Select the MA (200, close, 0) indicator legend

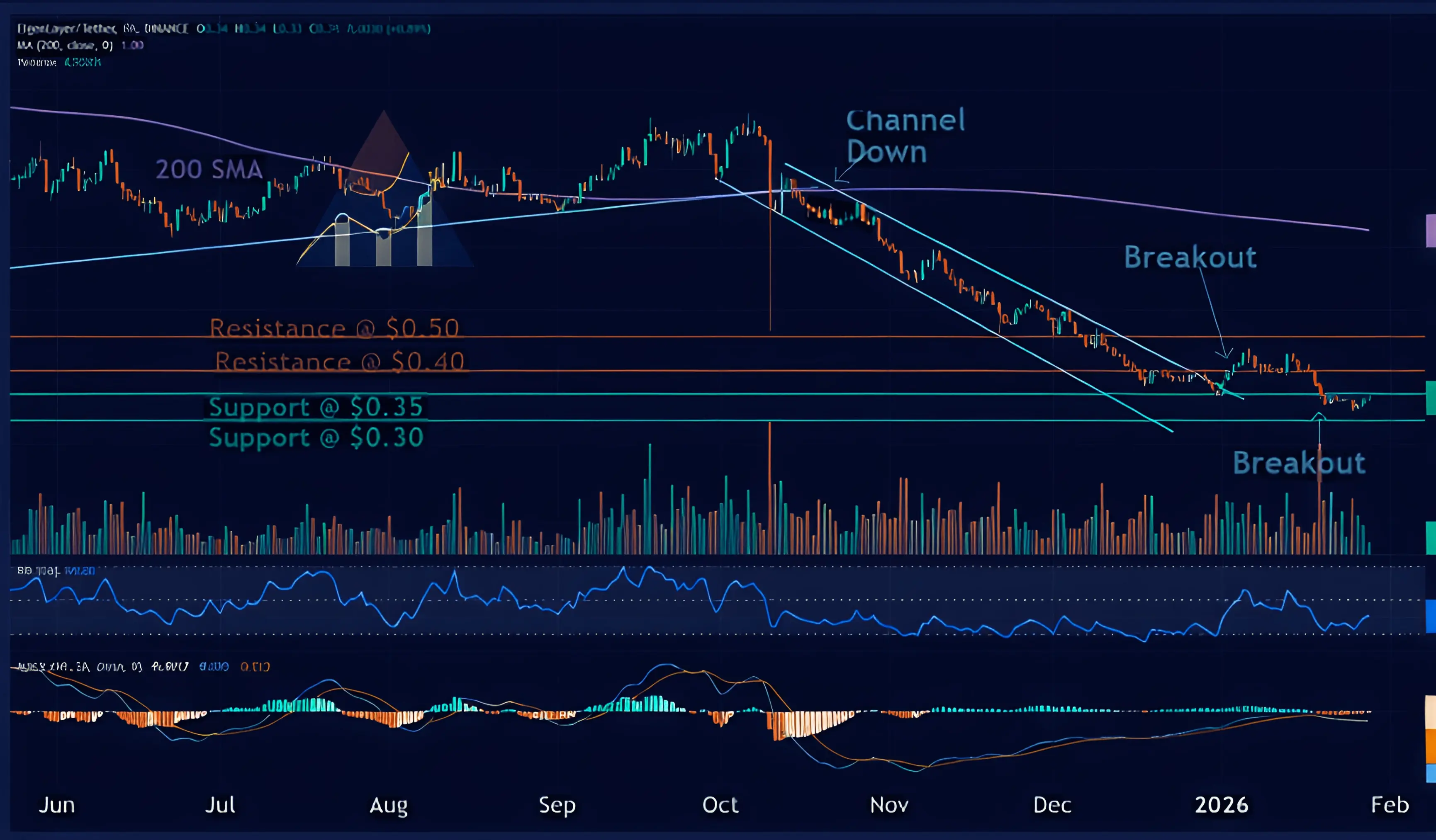tap(65, 46)
